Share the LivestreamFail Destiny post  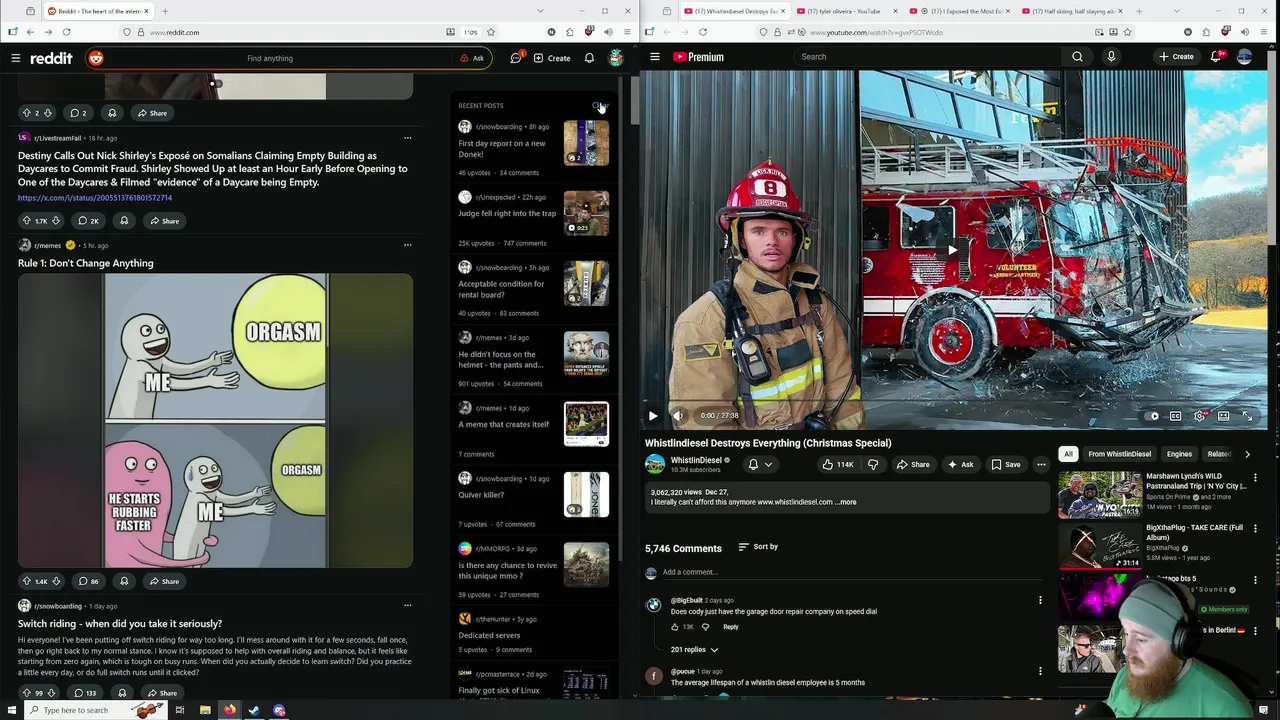point(164,221)
